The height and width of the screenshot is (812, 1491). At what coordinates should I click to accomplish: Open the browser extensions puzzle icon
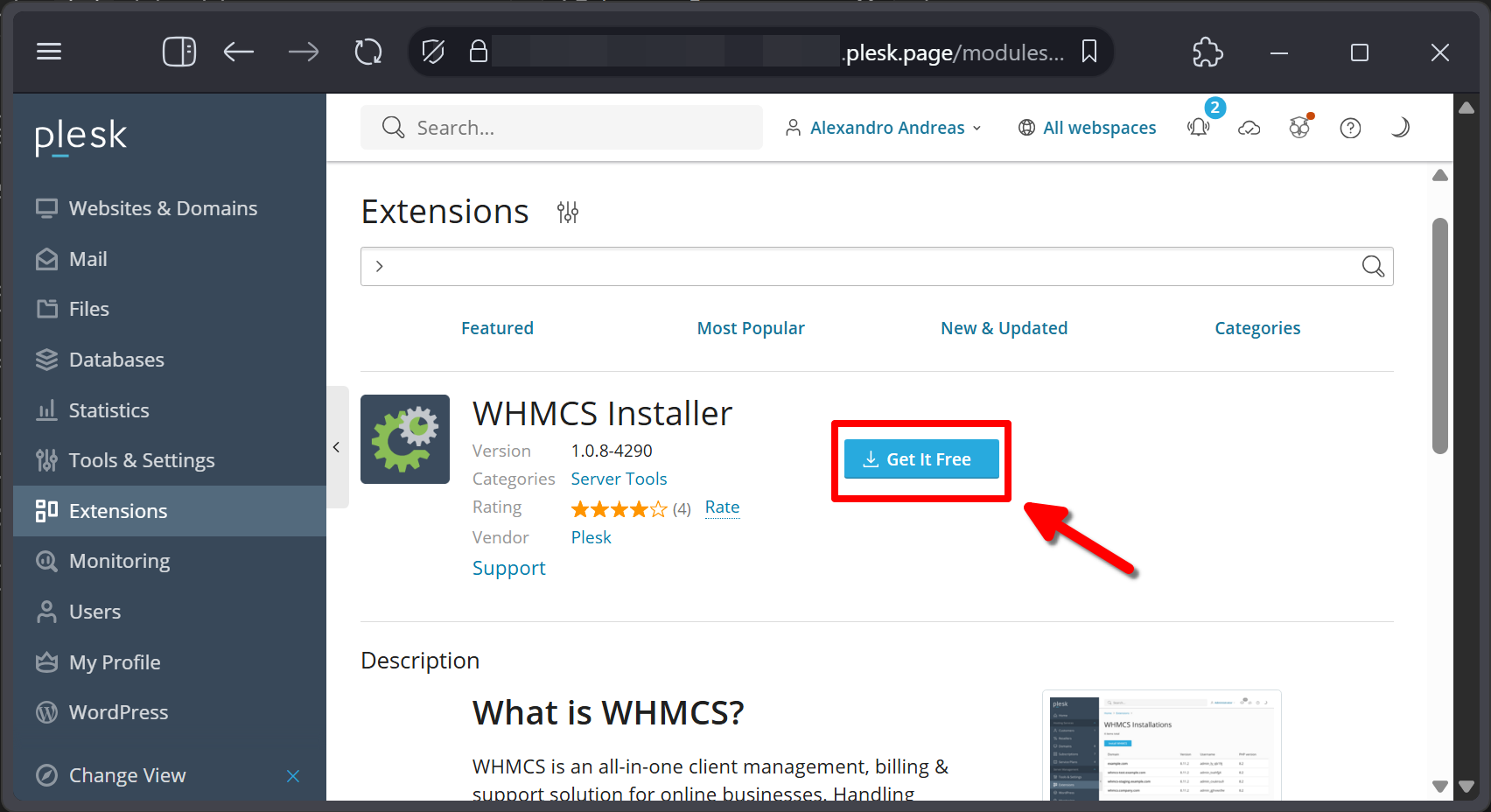click(1207, 52)
